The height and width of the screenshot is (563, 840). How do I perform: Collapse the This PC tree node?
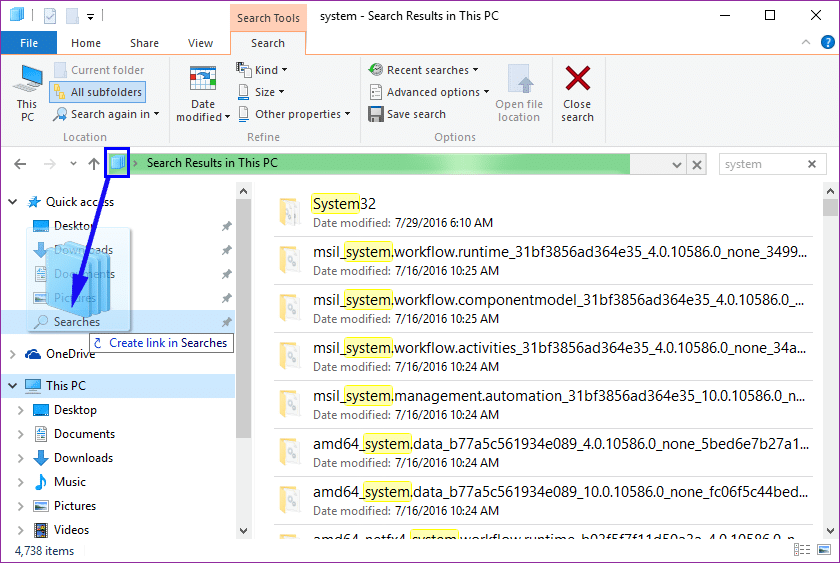13,386
